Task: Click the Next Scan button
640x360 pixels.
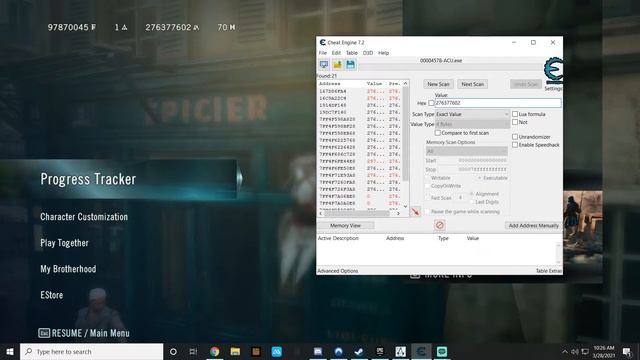Action: click(x=472, y=84)
